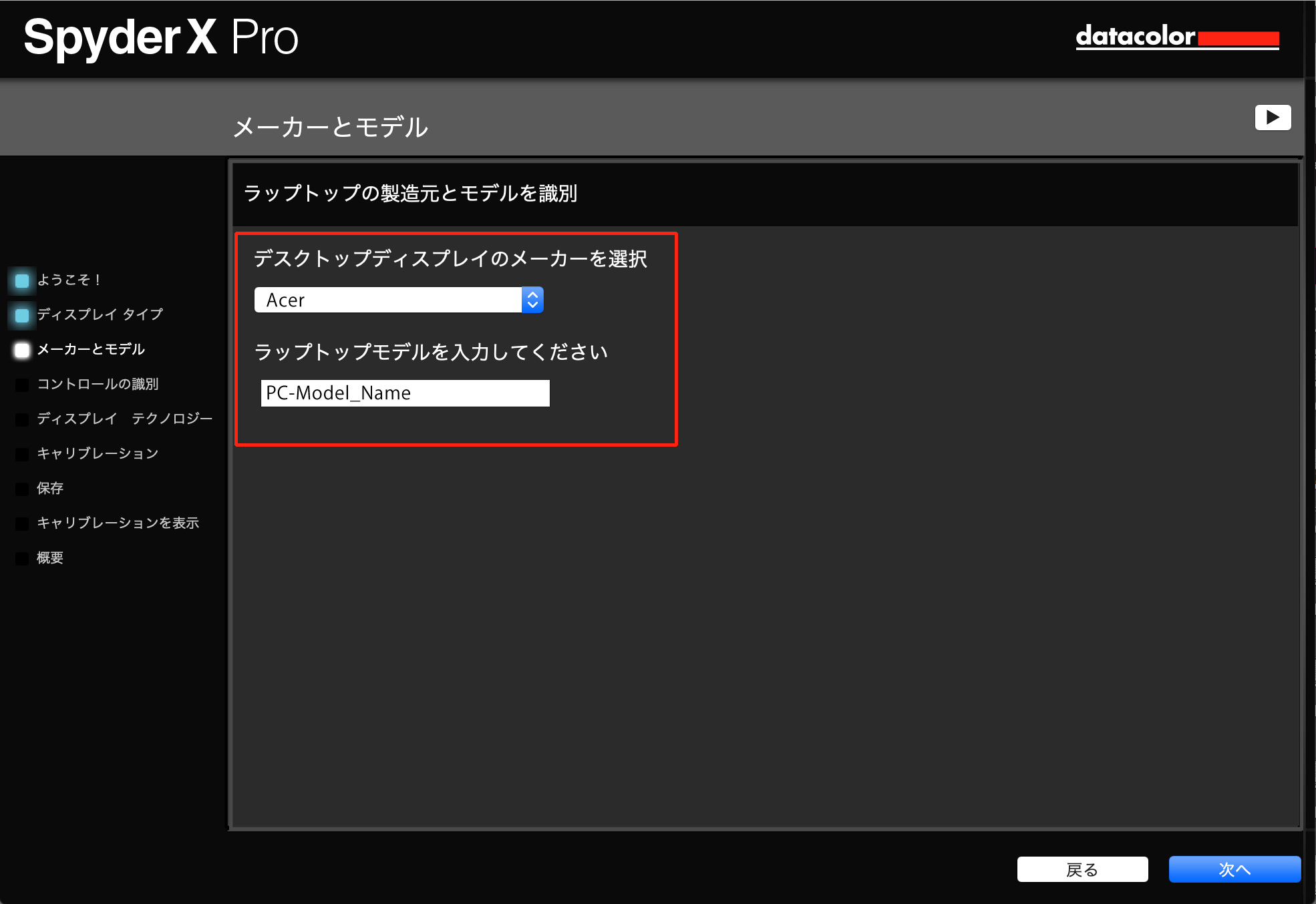Click the dark indicator beside コントロールの識別
1316x904 pixels.
pyautogui.click(x=22, y=385)
